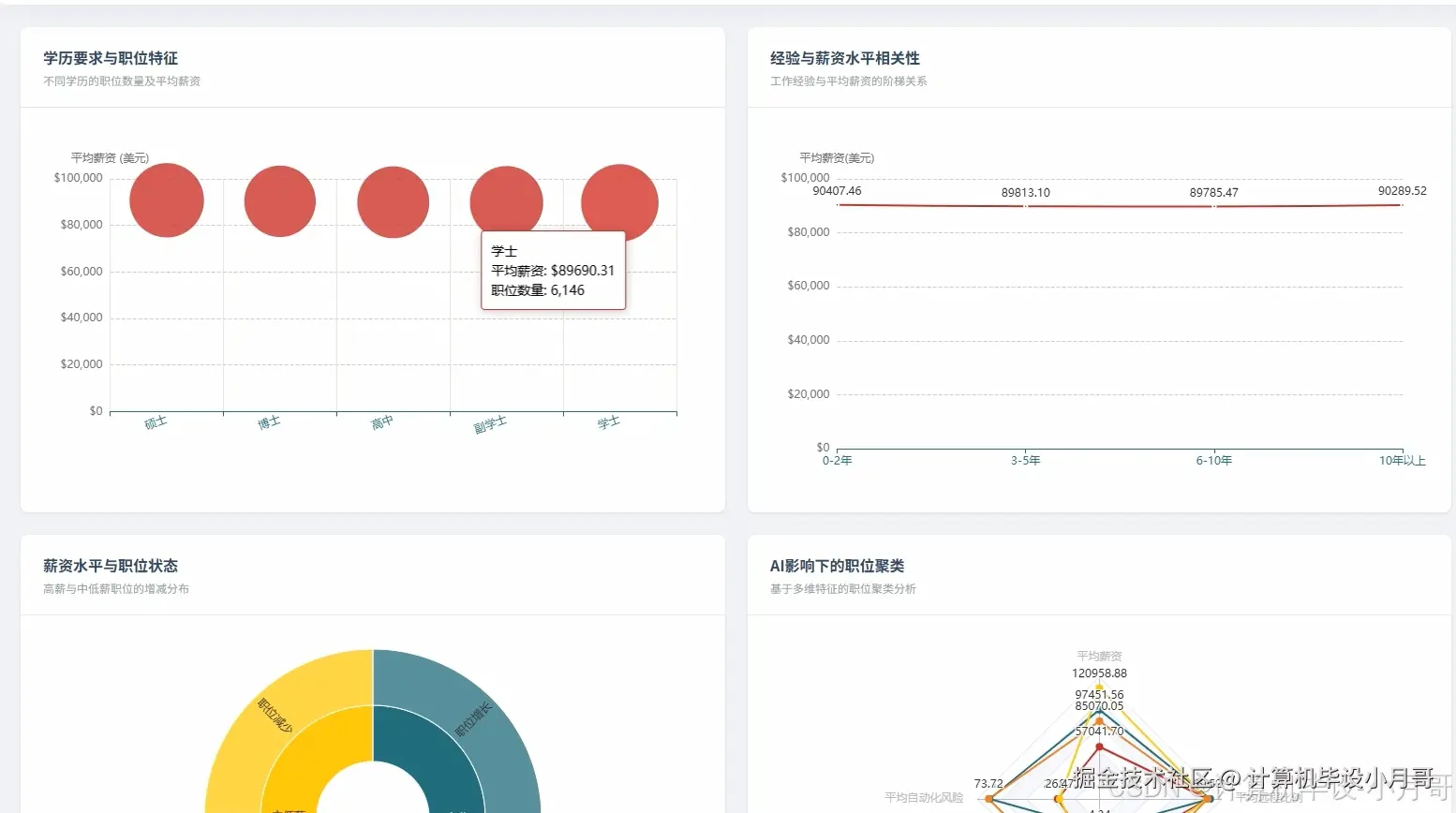Click the 基于多维特征的职位聚类分析 subtitle

[x=843, y=589]
